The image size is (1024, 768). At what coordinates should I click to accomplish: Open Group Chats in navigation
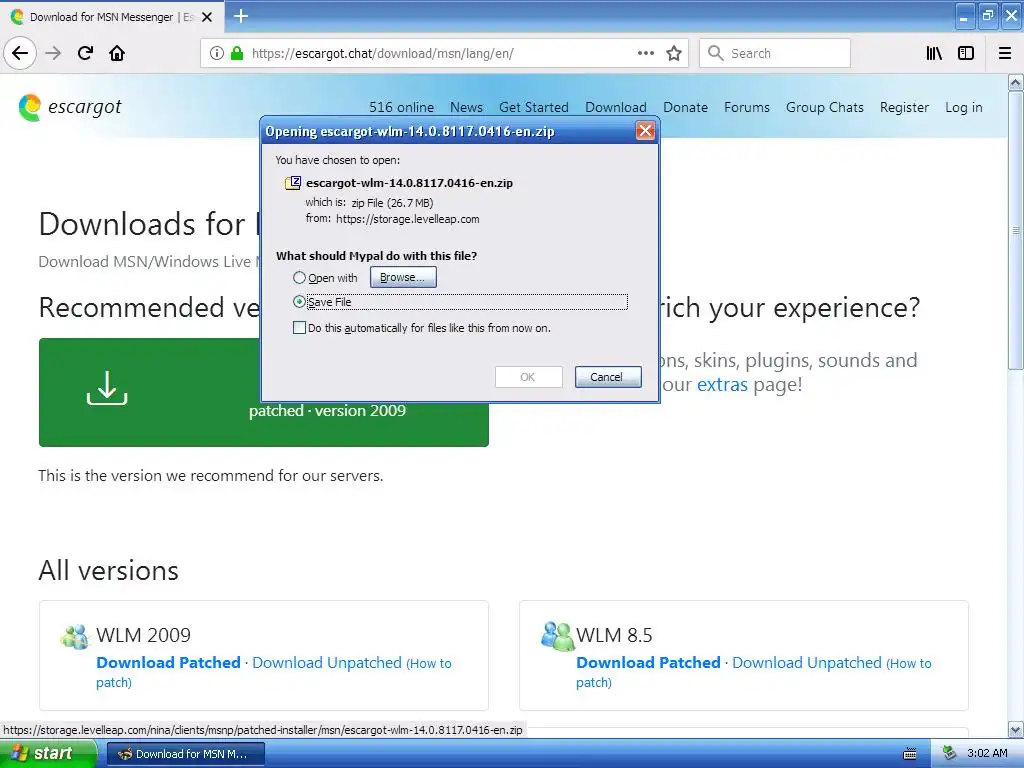825,108
